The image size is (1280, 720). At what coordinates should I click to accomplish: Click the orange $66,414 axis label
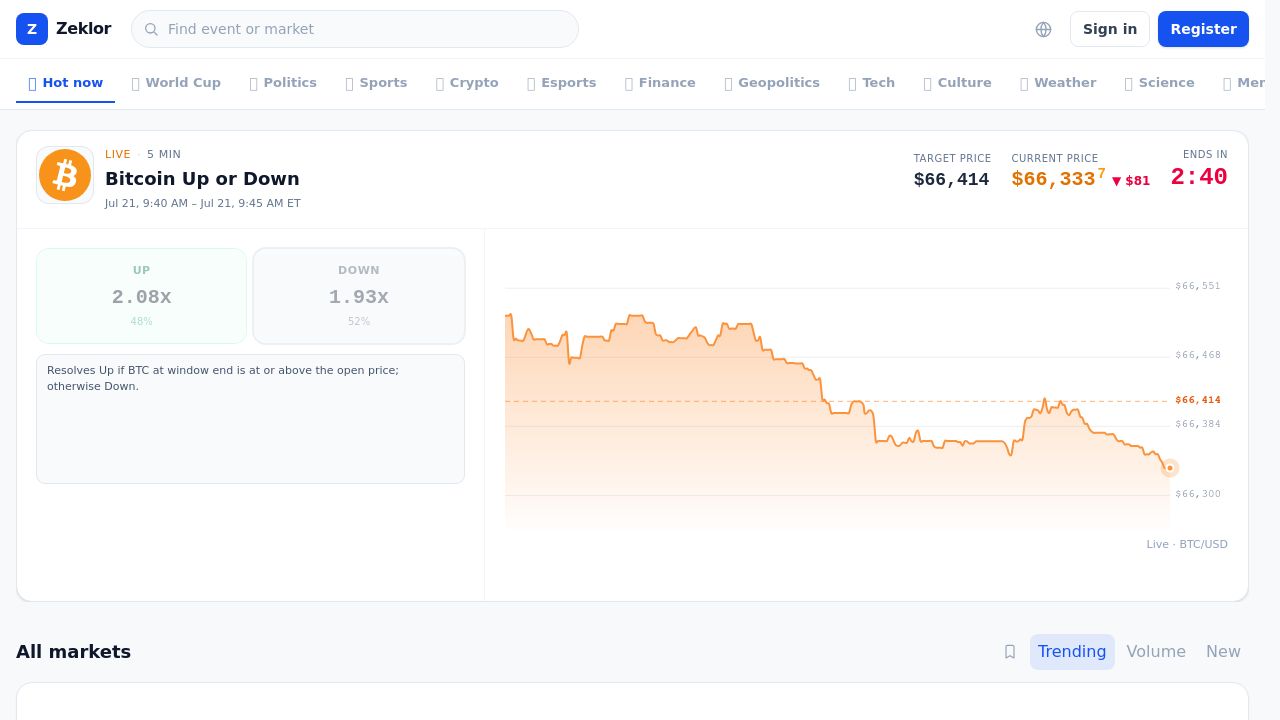tap(1198, 400)
